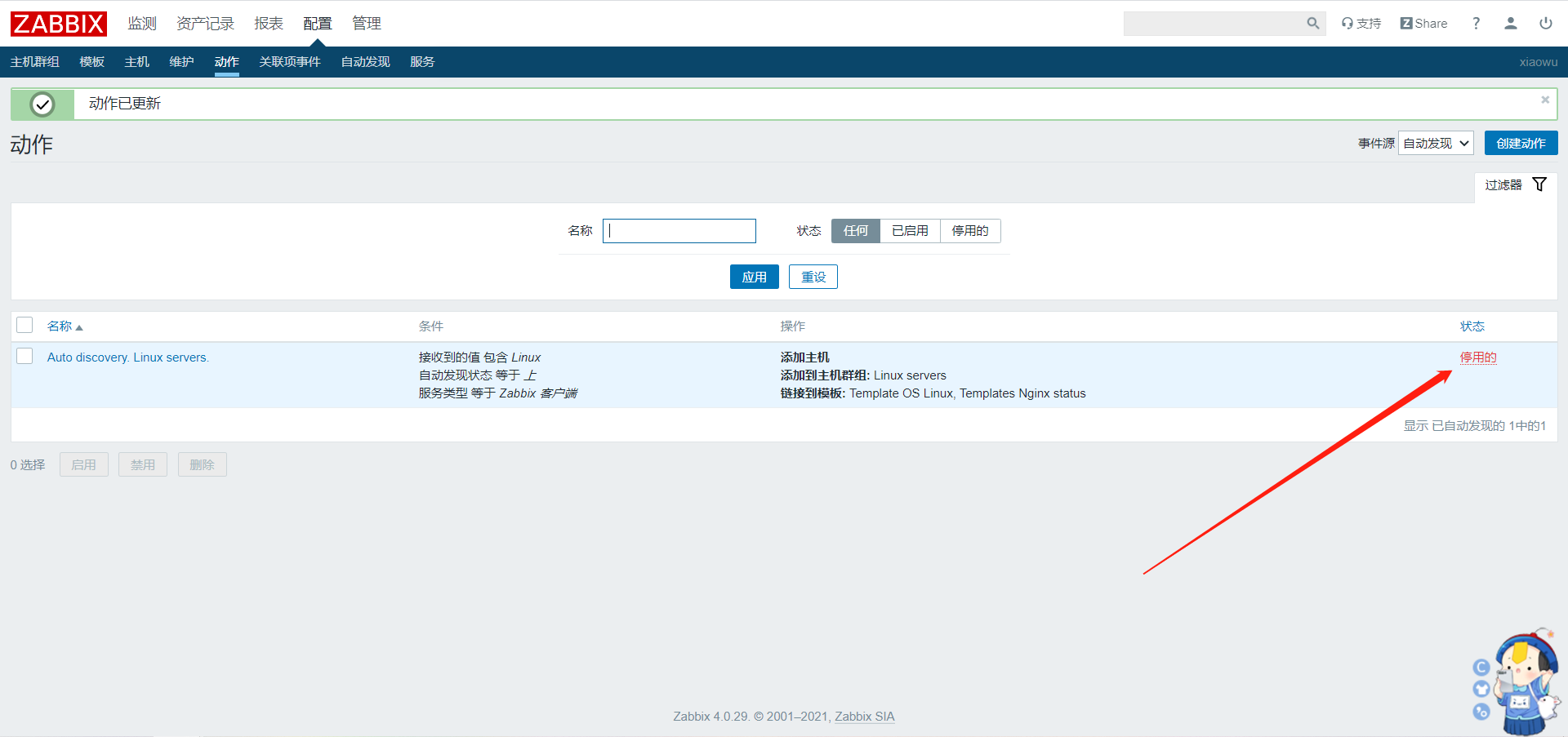The width and height of the screenshot is (1568, 737).
Task: Click the Share icon link
Action: tap(1423, 24)
